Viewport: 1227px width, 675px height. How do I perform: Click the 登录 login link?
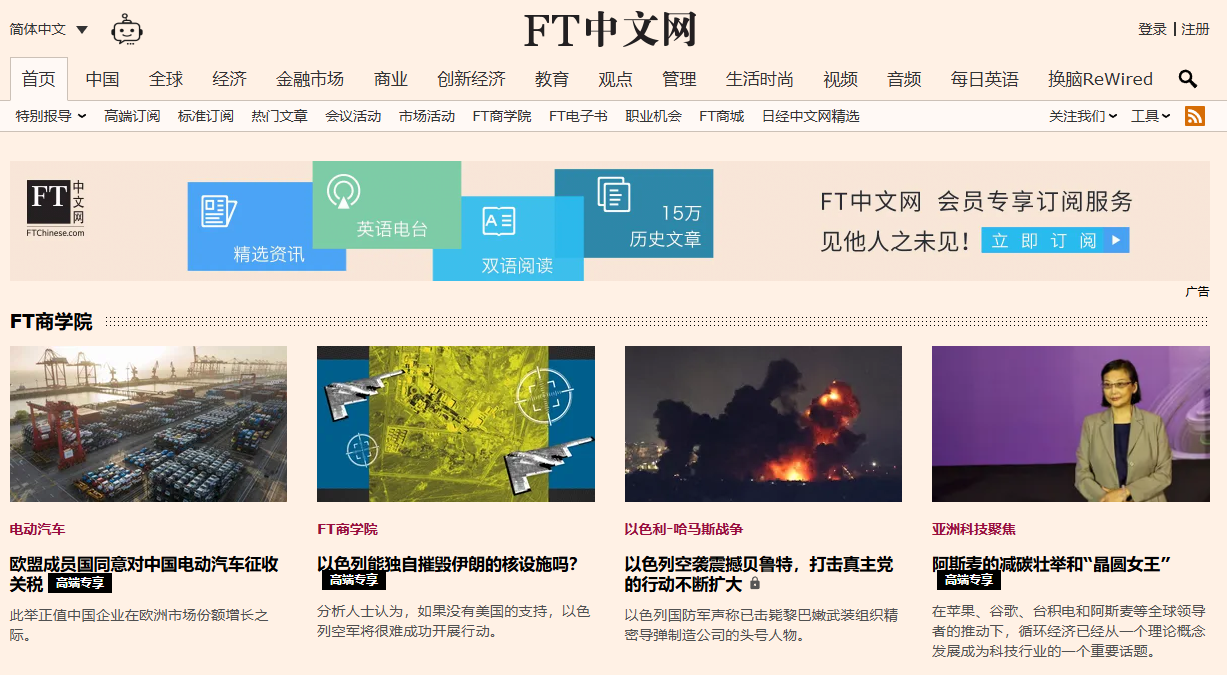(x=1152, y=29)
